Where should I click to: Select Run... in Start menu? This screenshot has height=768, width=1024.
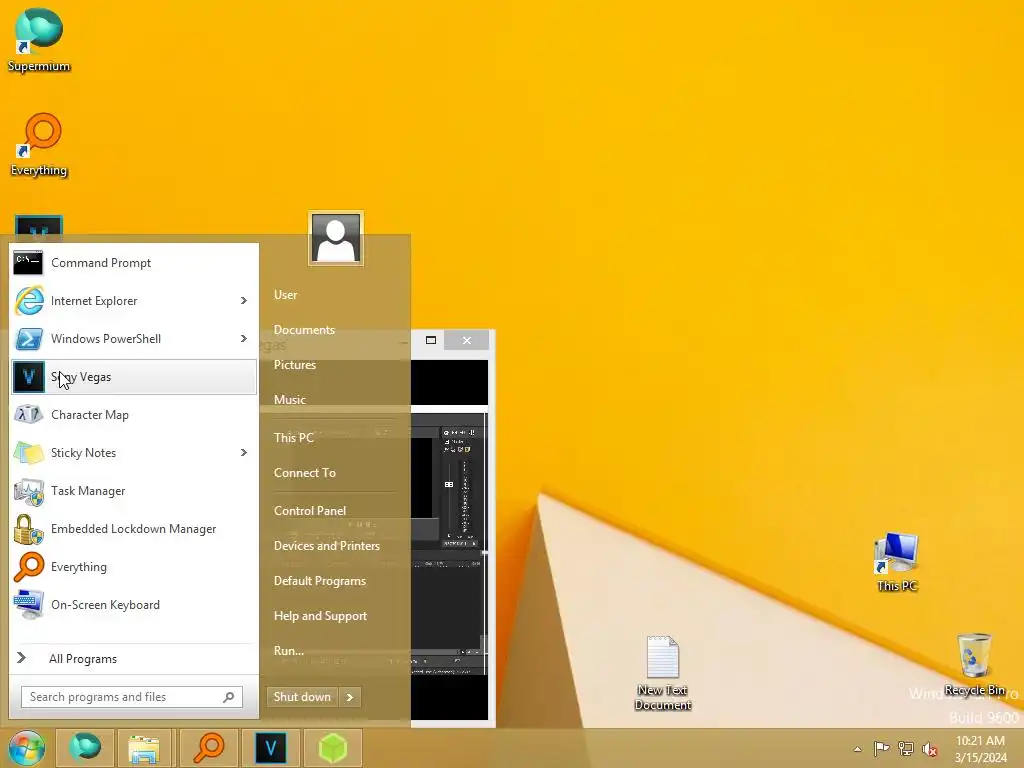click(x=289, y=650)
